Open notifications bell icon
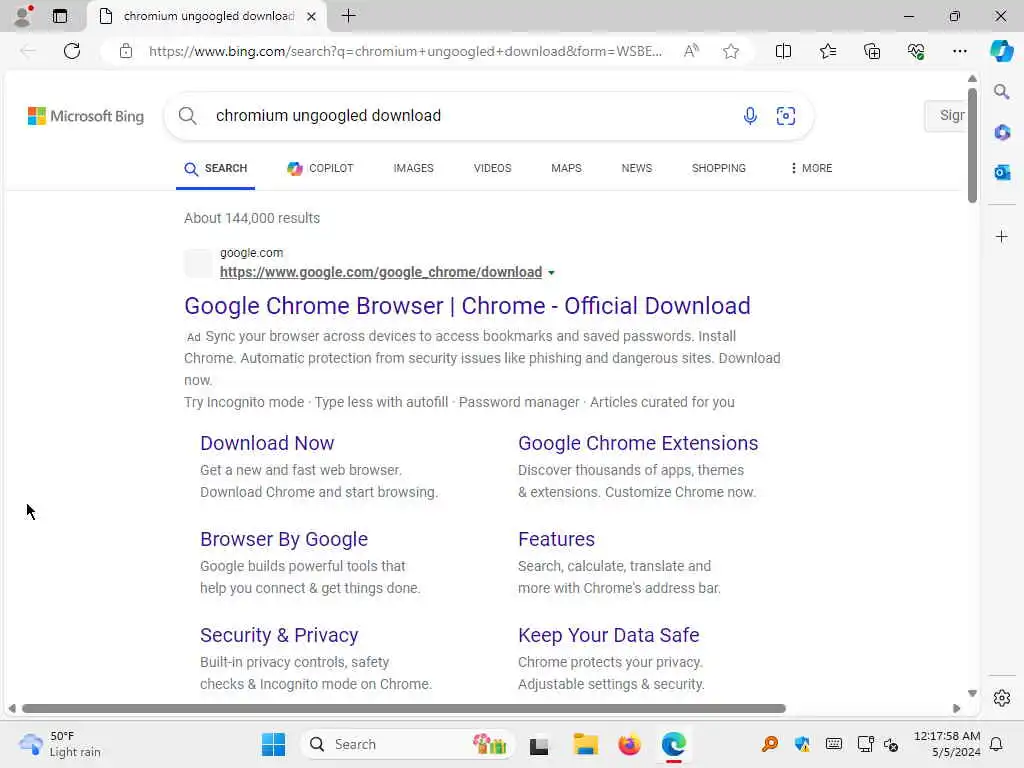The height and width of the screenshot is (768, 1024). [x=996, y=744]
